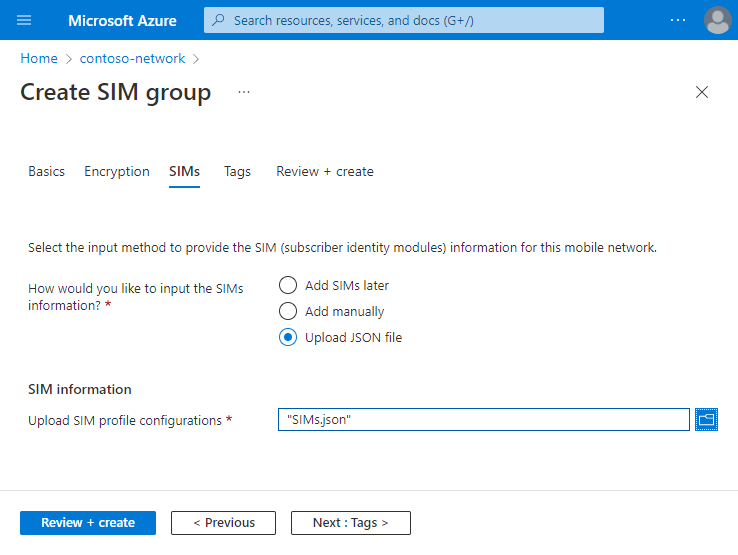Viewport: 738px width, 555px height.
Task: Close the Create SIM group pane
Action: pyautogui.click(x=702, y=92)
